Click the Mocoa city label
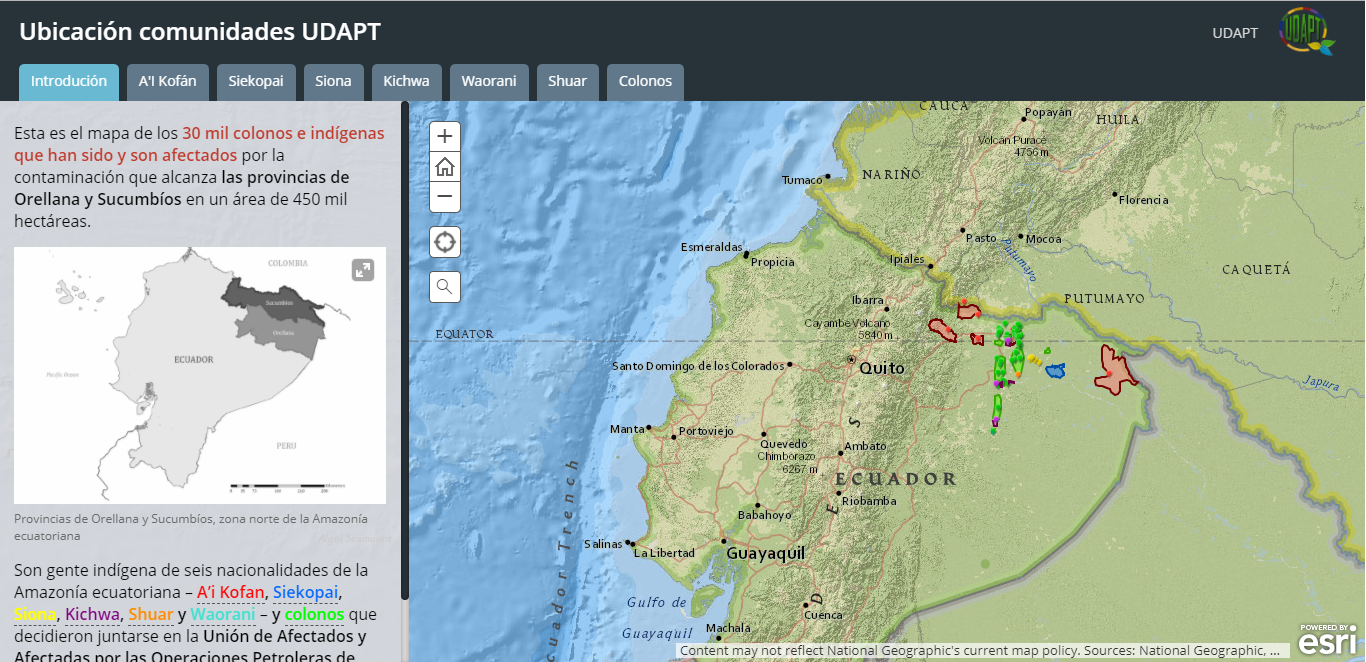This screenshot has width=1366, height=662. click(x=1043, y=239)
